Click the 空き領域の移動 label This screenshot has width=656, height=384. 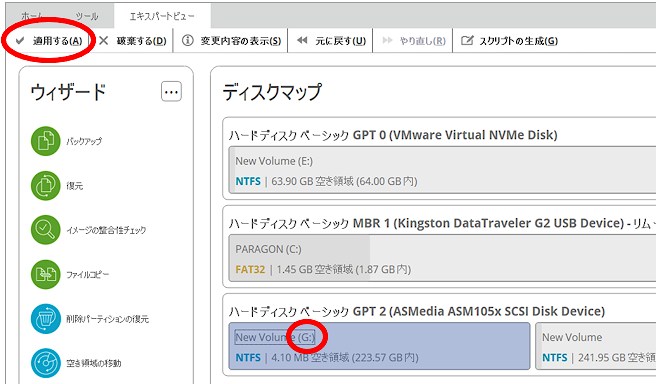[x=94, y=363]
